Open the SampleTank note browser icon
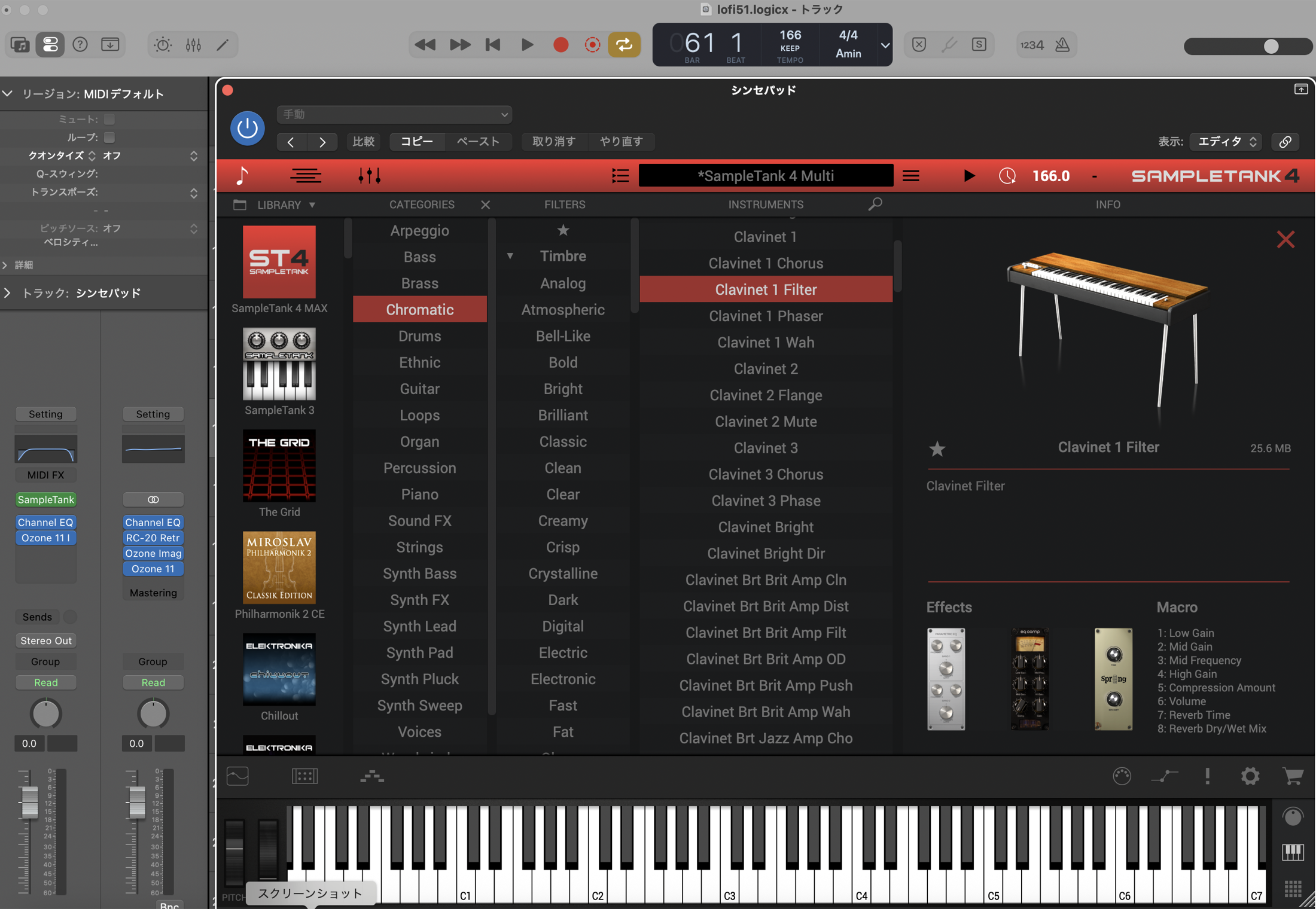This screenshot has width=1316, height=909. (x=242, y=176)
